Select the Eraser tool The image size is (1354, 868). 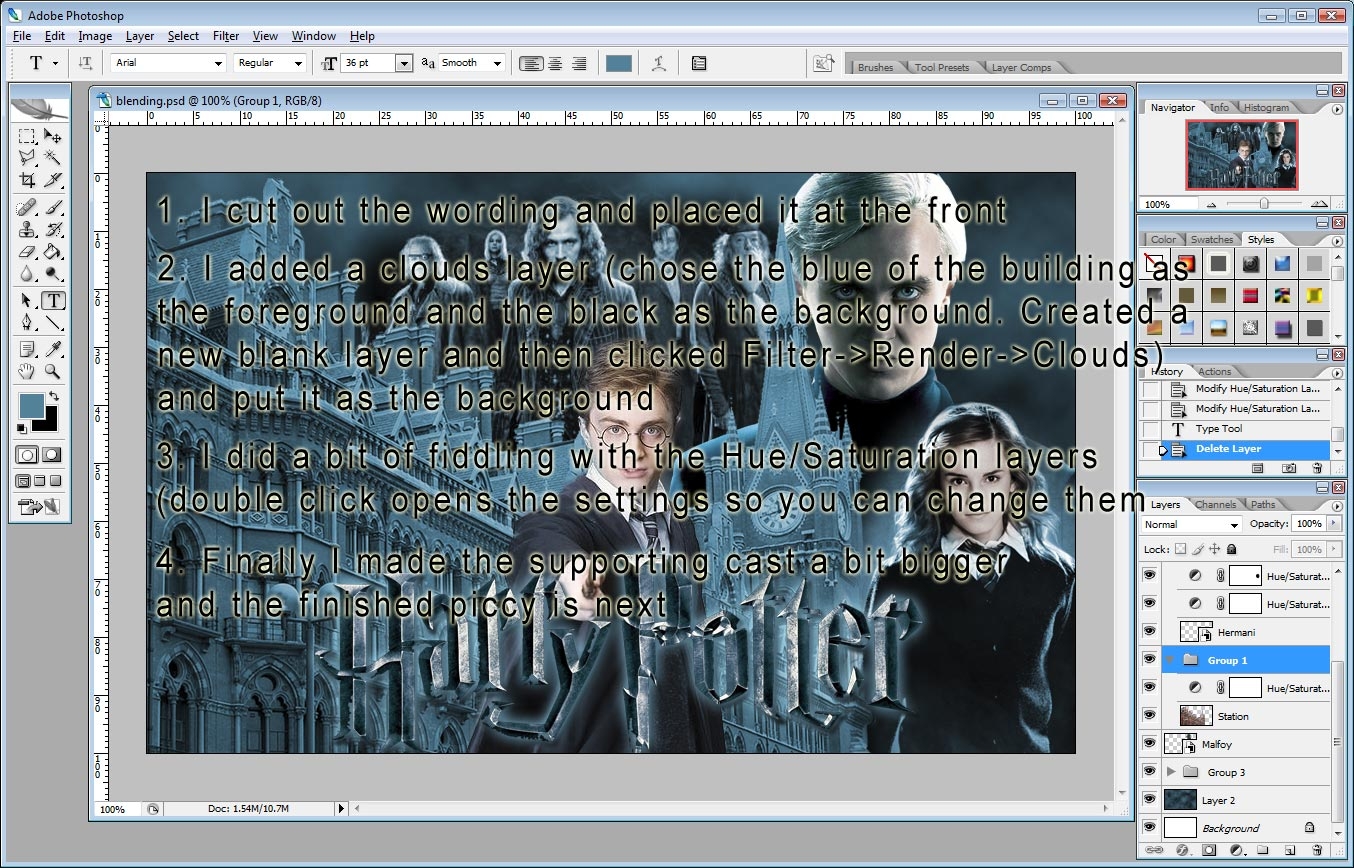click(x=28, y=252)
